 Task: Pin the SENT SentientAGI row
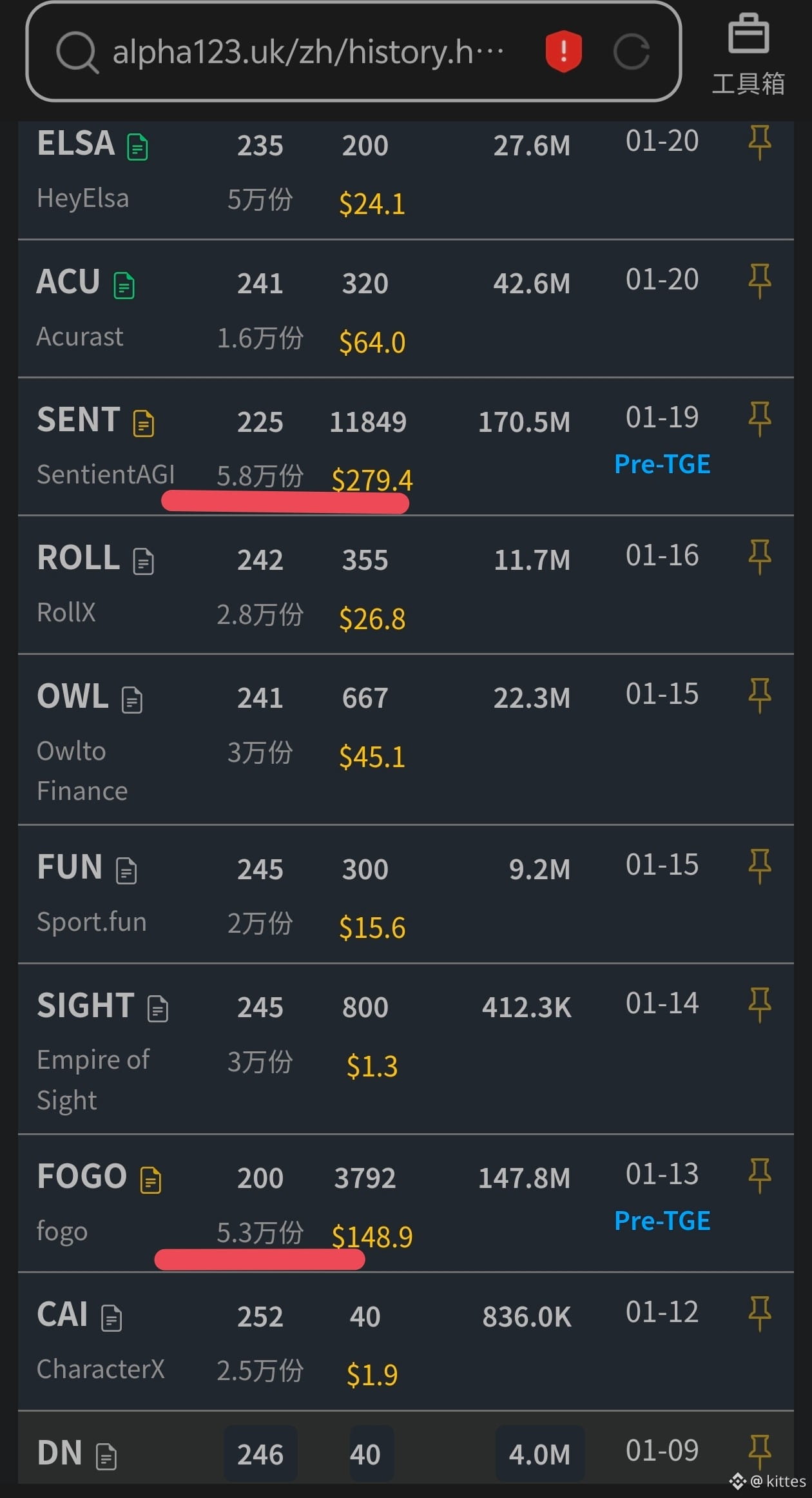point(760,418)
